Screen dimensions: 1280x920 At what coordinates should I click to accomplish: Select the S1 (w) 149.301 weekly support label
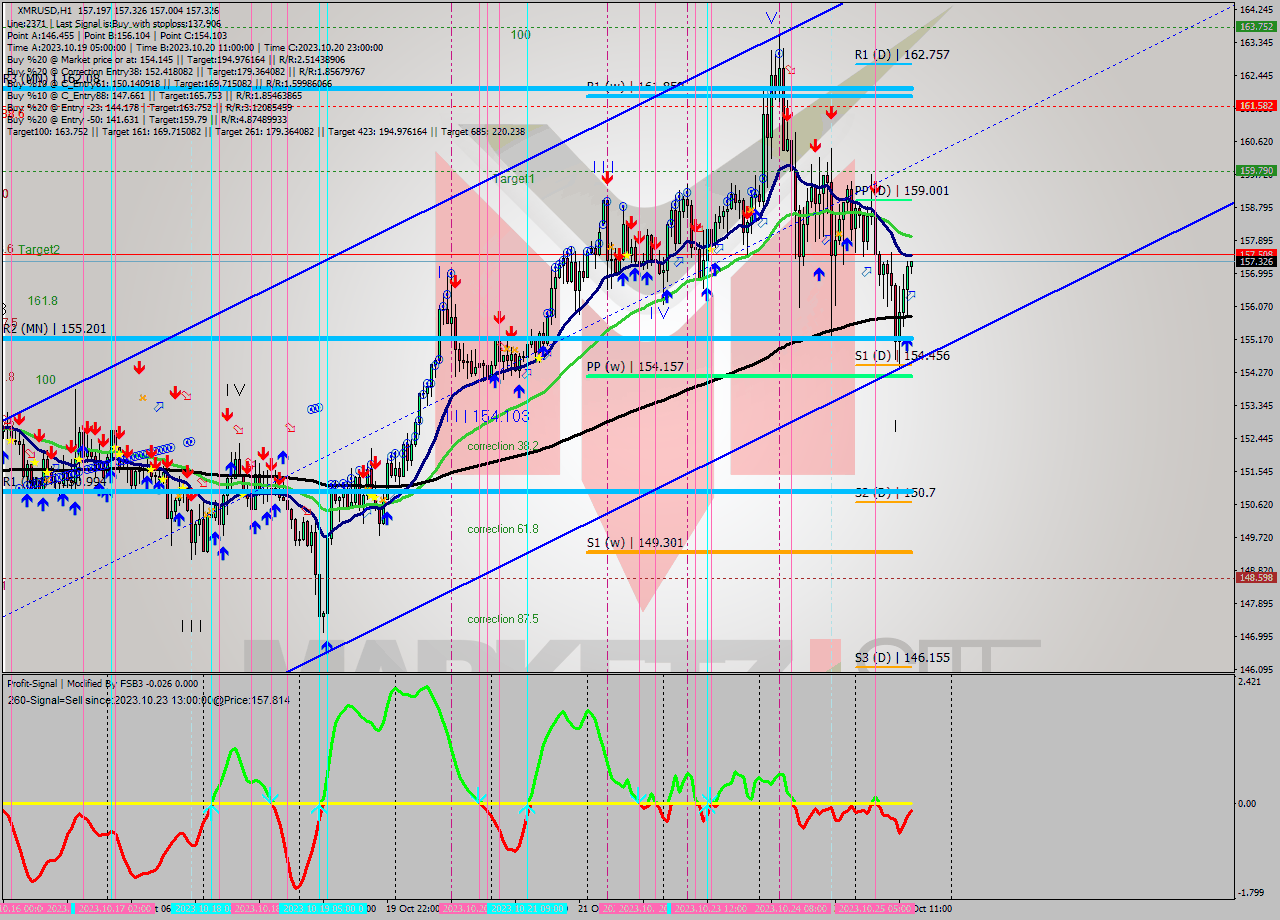pyautogui.click(x=635, y=543)
